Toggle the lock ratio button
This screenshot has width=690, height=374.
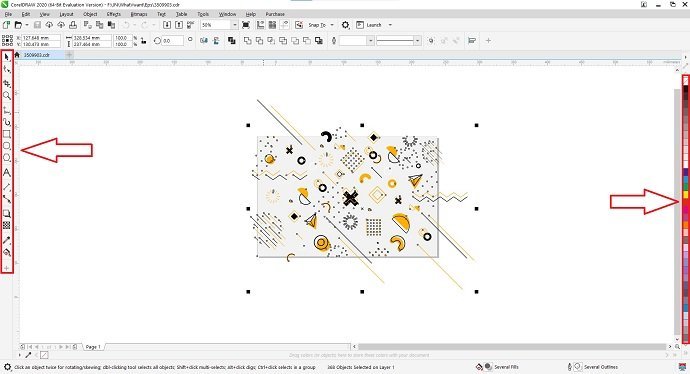tap(143, 41)
